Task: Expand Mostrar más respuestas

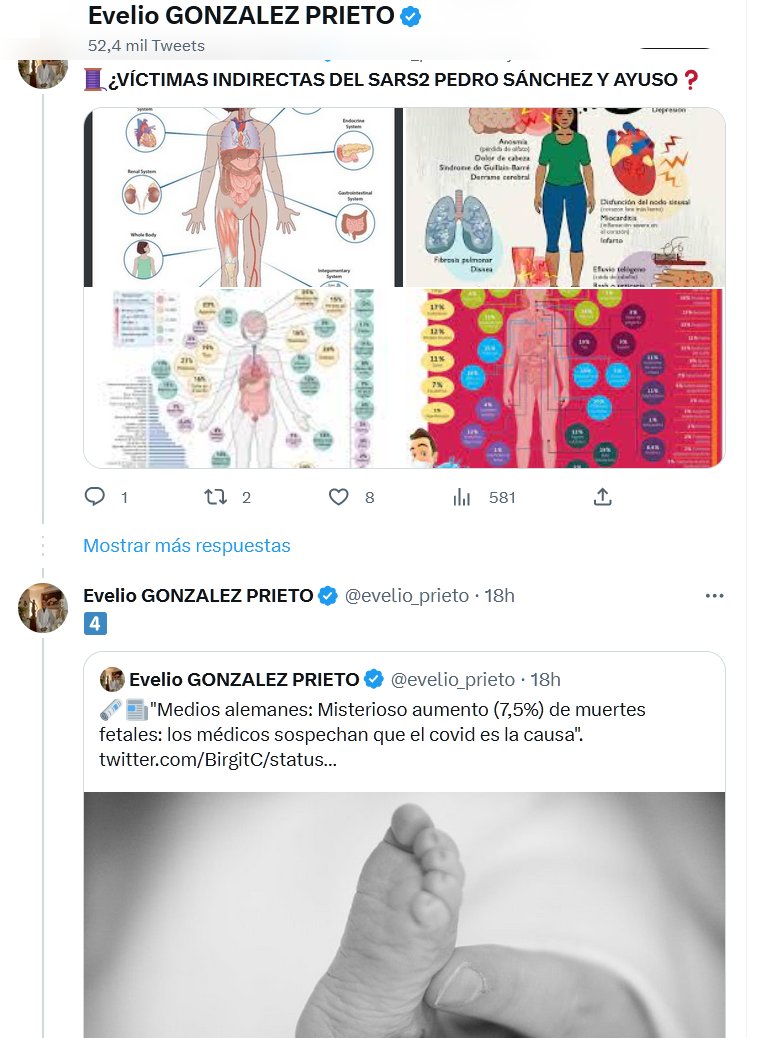Action: point(187,546)
